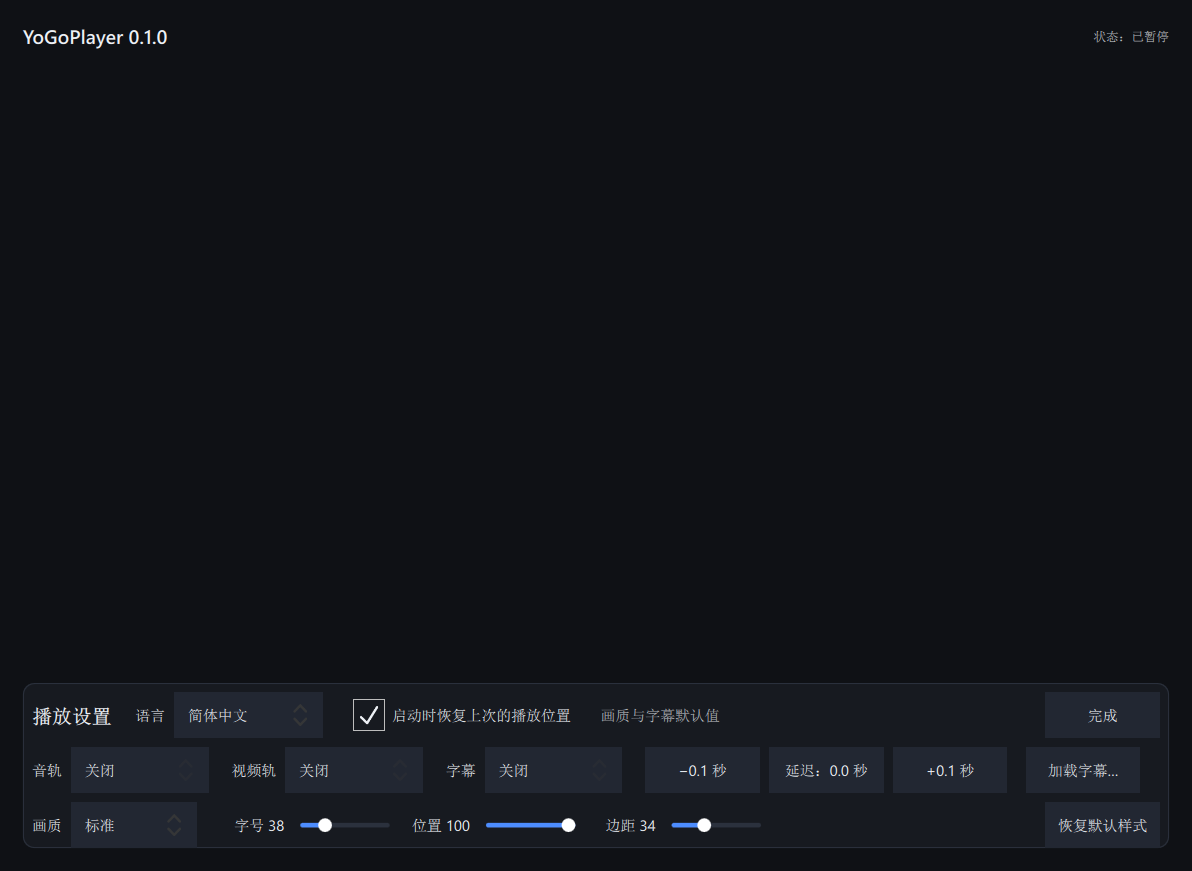Click the 延迟:0.0 秒 delay button
This screenshot has height=871, width=1192.
tap(826, 770)
